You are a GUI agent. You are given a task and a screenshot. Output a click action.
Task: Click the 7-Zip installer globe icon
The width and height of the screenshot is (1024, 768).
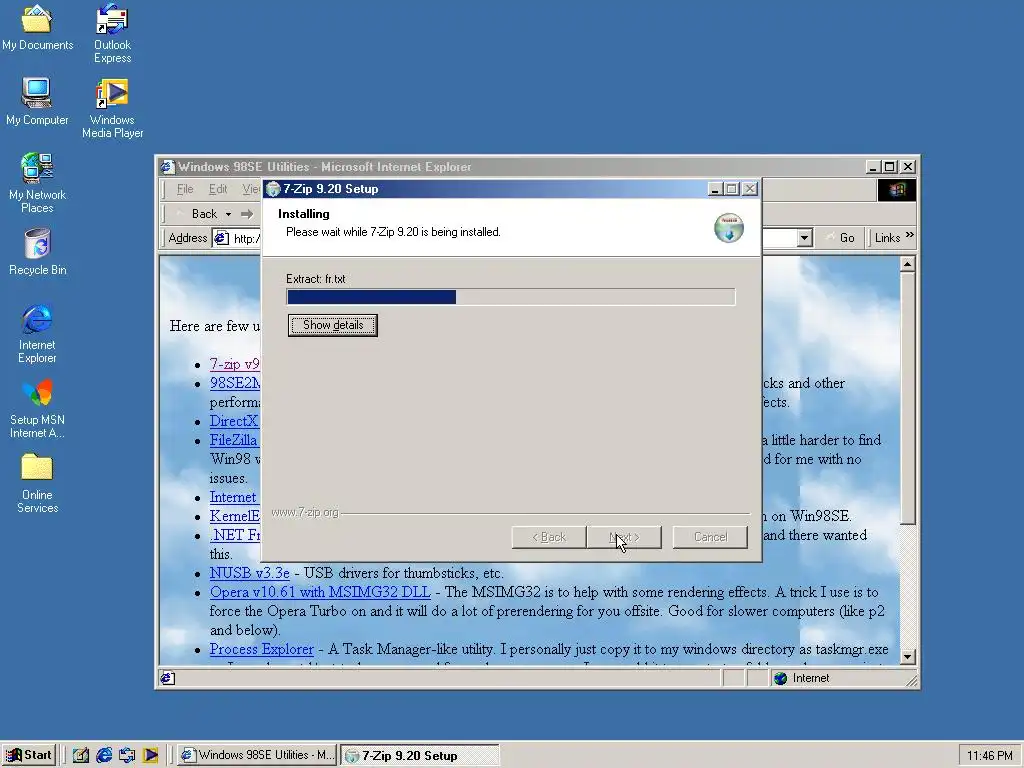(729, 228)
